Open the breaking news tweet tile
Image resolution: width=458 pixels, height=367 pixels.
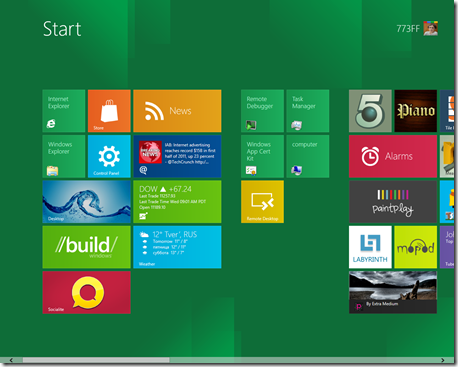click(x=177, y=156)
